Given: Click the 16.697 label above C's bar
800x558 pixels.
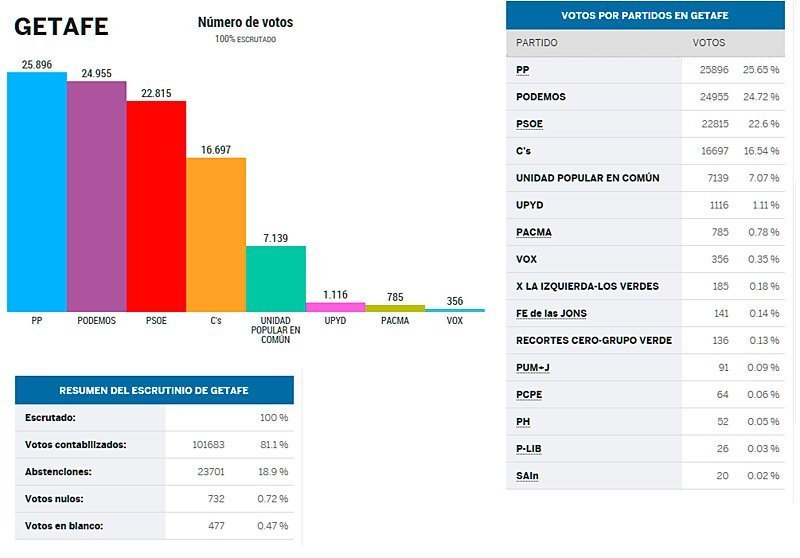Looking at the screenshot, I should click(216, 149).
